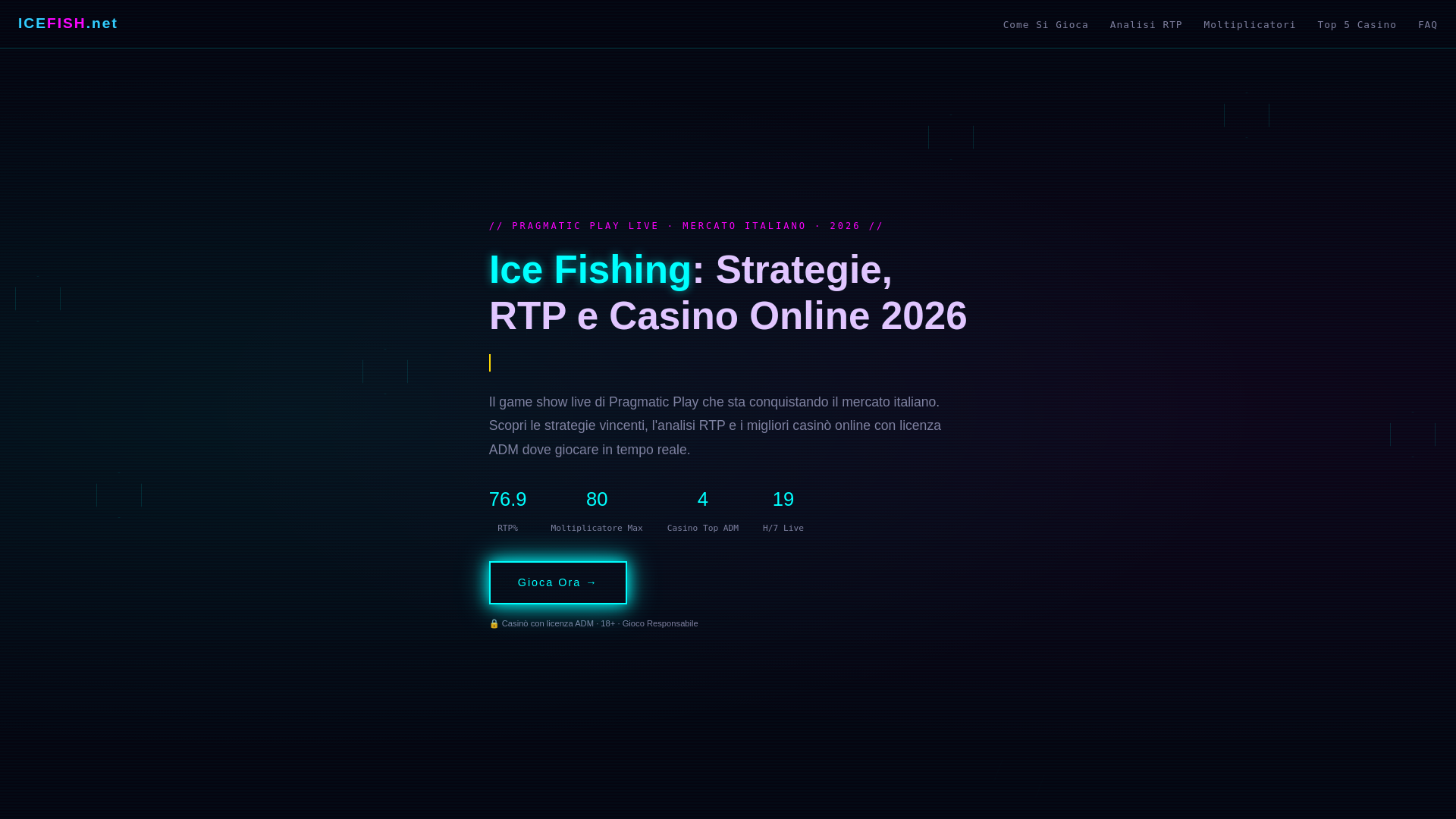Click the 76.9 RTP% stat
Image resolution: width=1456 pixels, height=819 pixels.
coord(507,511)
